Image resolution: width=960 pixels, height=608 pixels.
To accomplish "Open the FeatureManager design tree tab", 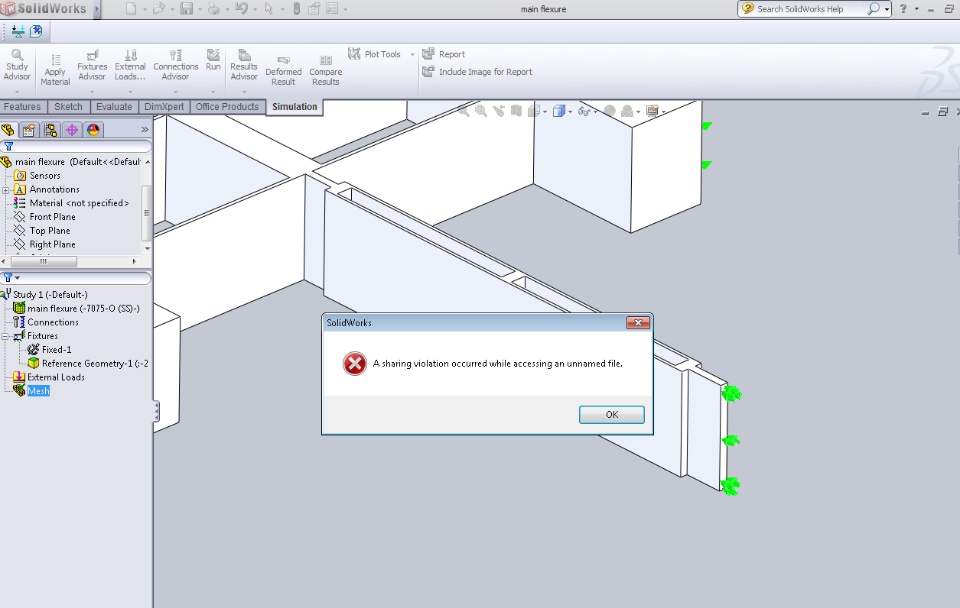I will pos(8,130).
